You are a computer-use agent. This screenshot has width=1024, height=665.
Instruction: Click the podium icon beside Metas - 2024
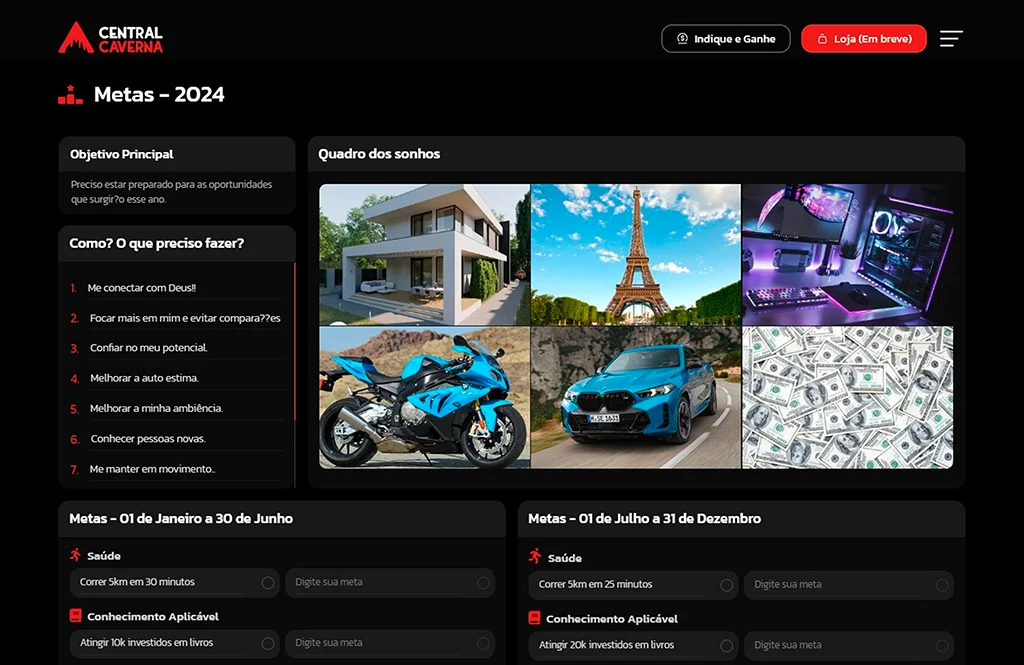point(71,95)
